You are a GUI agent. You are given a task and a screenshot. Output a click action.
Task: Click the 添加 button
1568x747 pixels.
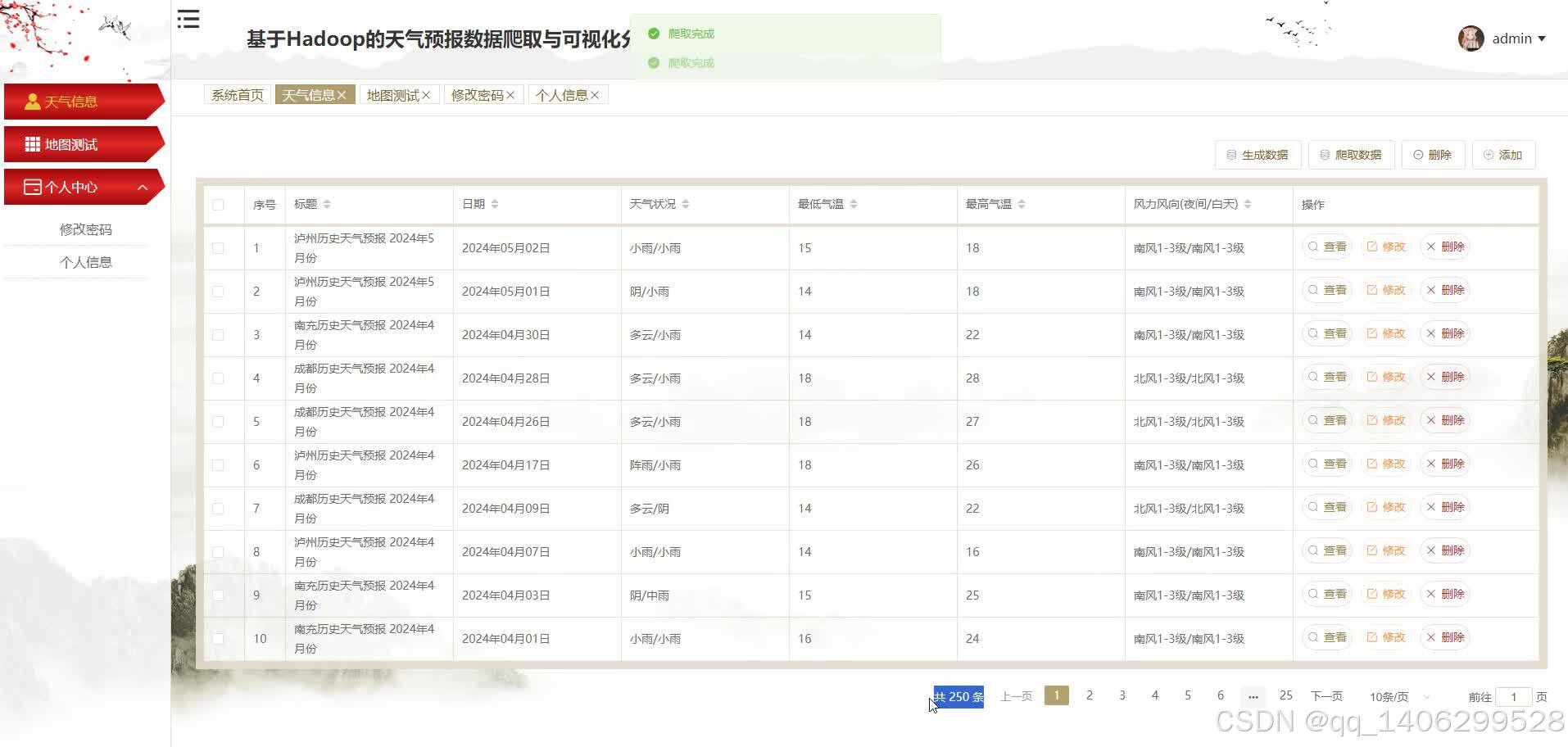pos(1503,155)
